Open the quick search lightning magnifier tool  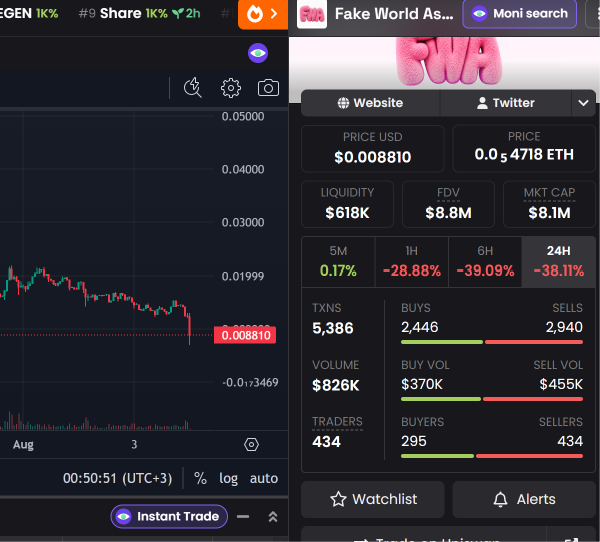click(192, 88)
